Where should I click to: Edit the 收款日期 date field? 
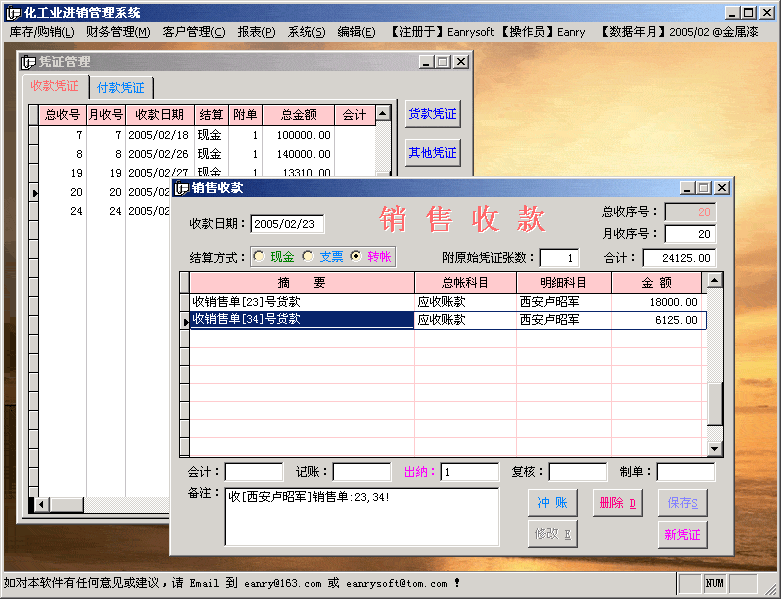click(287, 224)
